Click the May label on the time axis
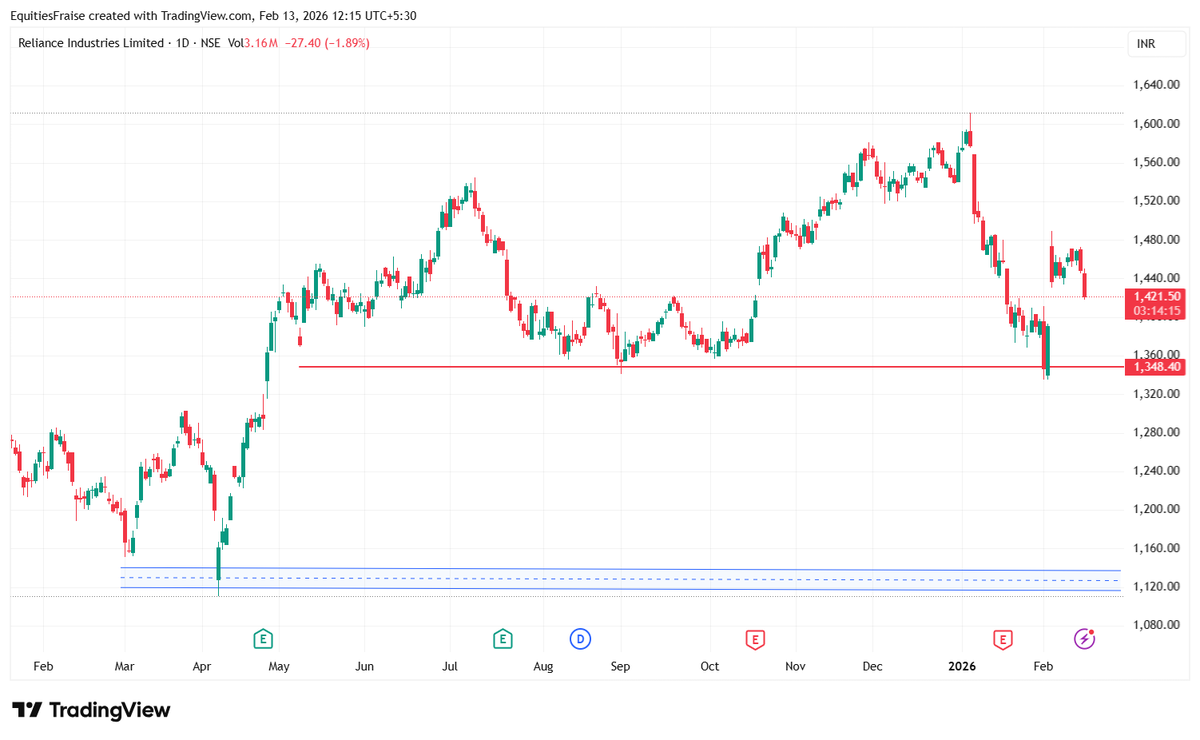 279,666
